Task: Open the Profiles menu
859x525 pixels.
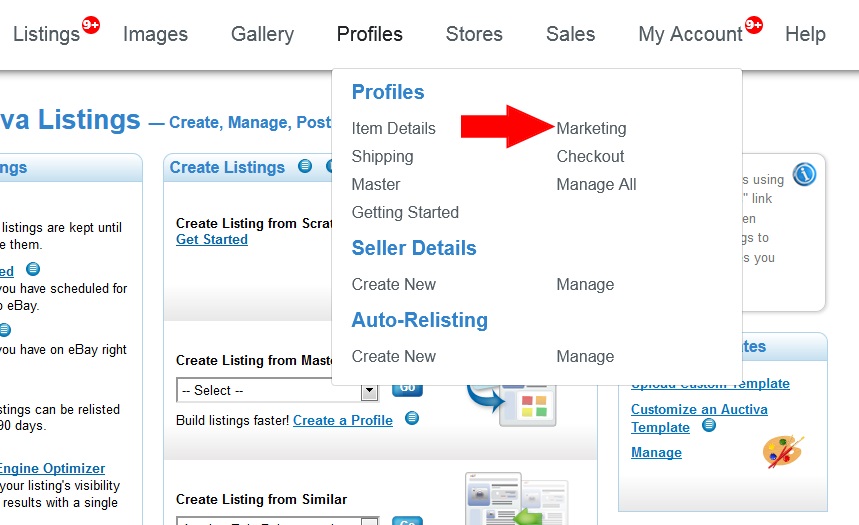Action: 369,34
